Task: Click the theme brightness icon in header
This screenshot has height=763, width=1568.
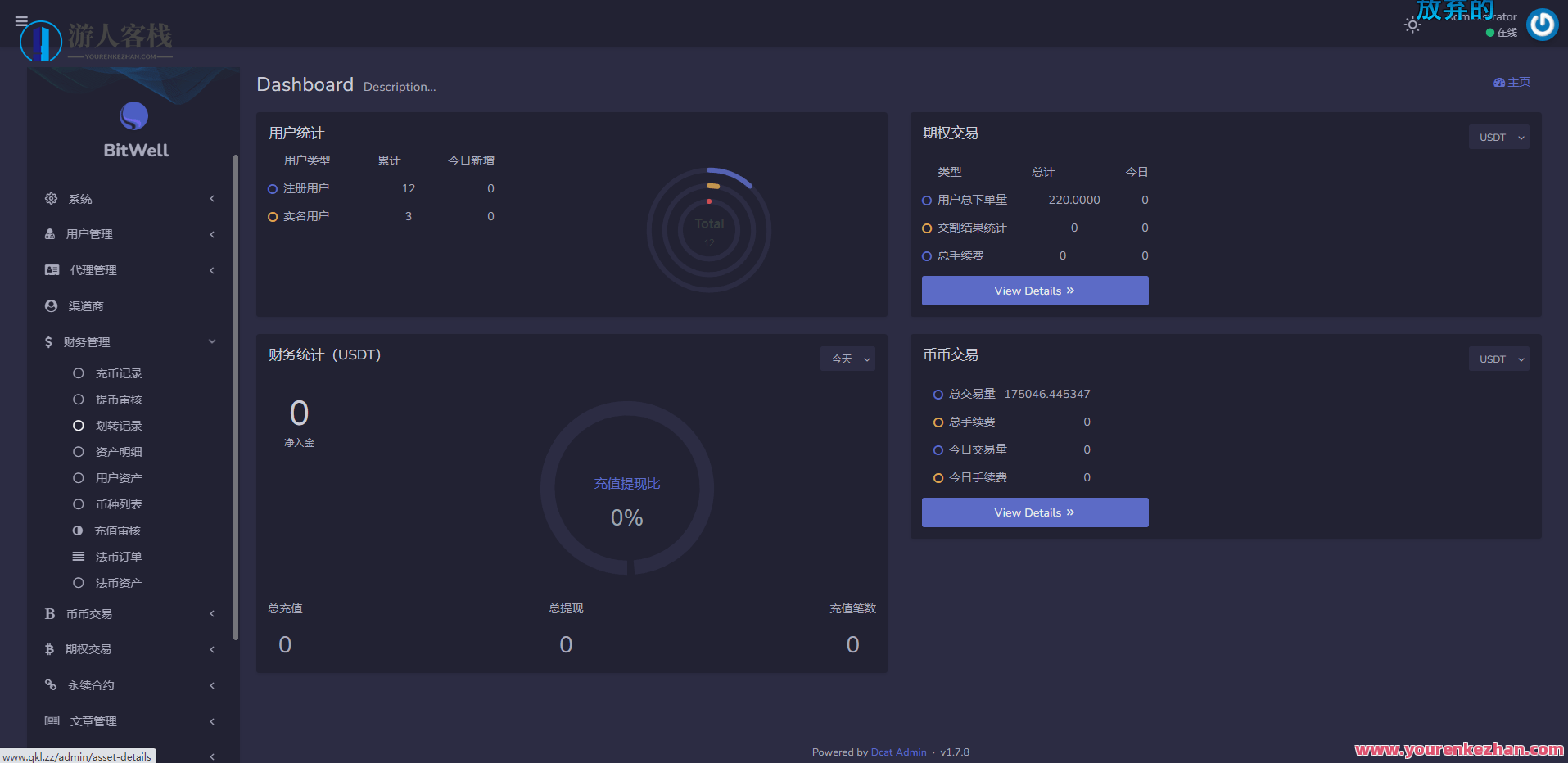Action: (x=1412, y=25)
